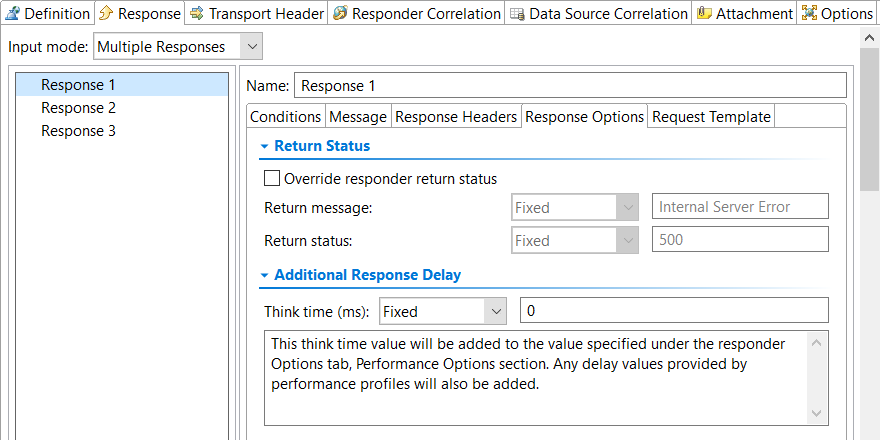Click the Attachment tab icon
This screenshot has height=440, width=880.
[704, 13]
